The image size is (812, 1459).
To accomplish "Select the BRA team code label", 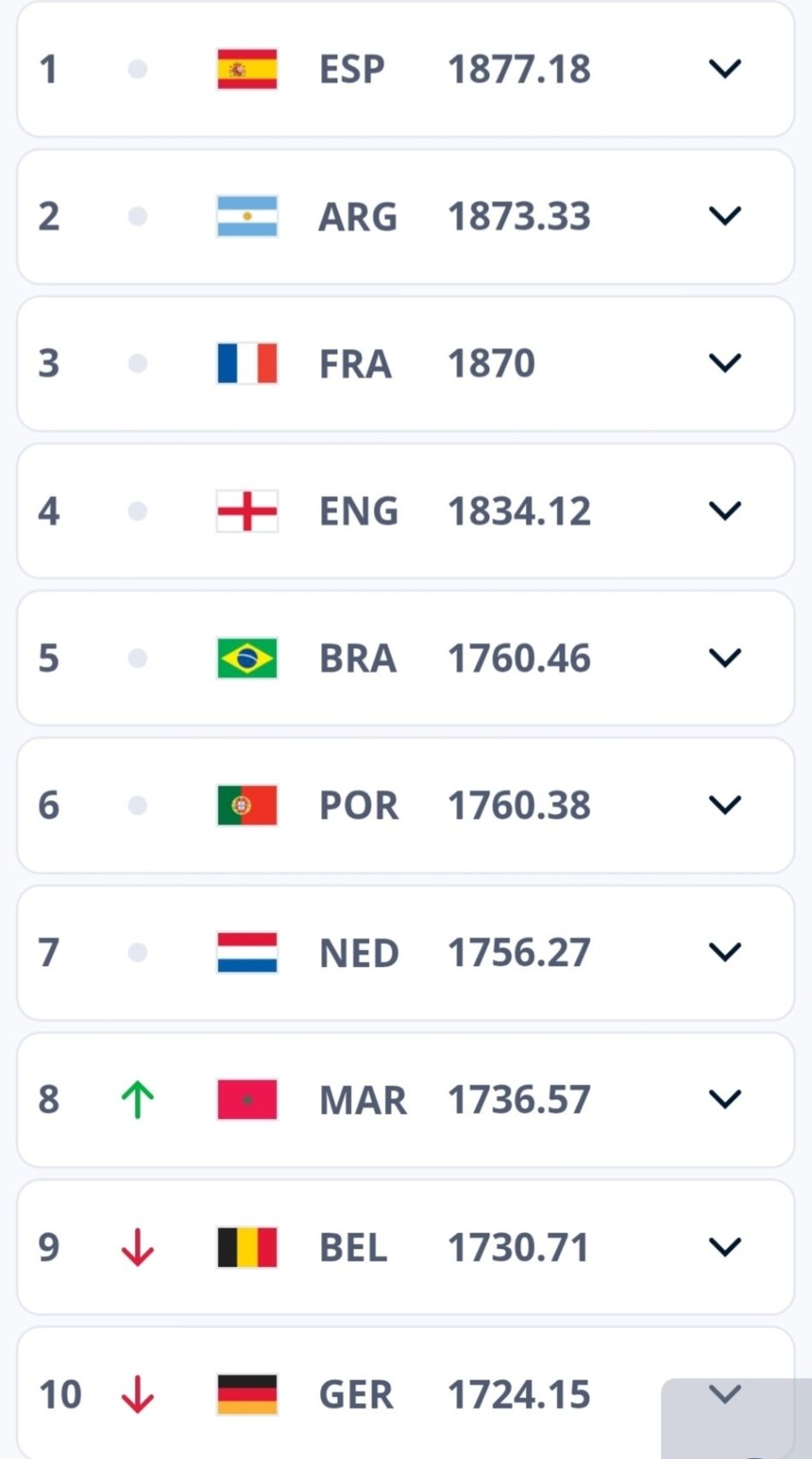I will [x=358, y=659].
